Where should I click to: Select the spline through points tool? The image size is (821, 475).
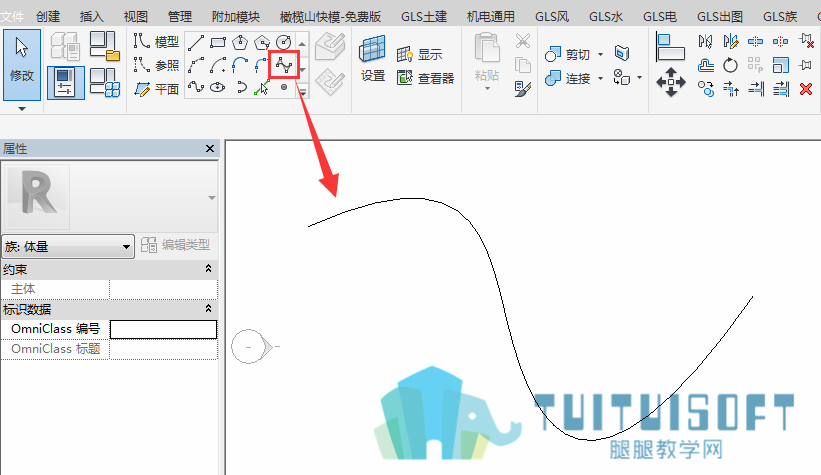click(284, 65)
